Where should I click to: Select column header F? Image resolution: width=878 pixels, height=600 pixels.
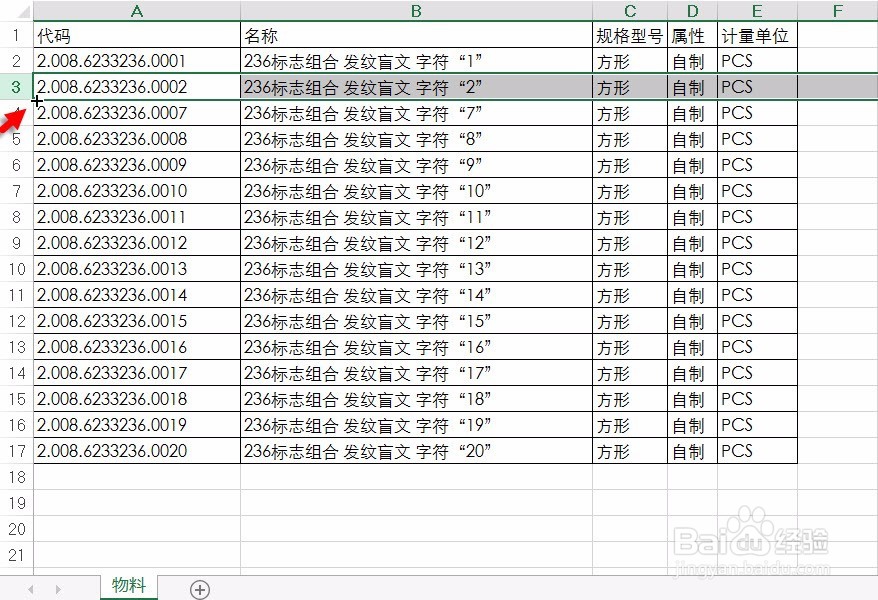tap(837, 11)
